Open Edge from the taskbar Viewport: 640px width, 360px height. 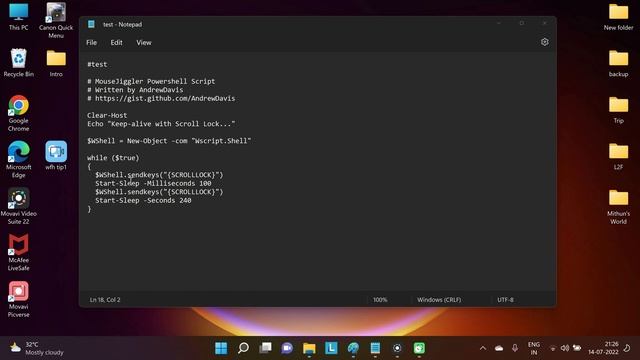(x=353, y=348)
